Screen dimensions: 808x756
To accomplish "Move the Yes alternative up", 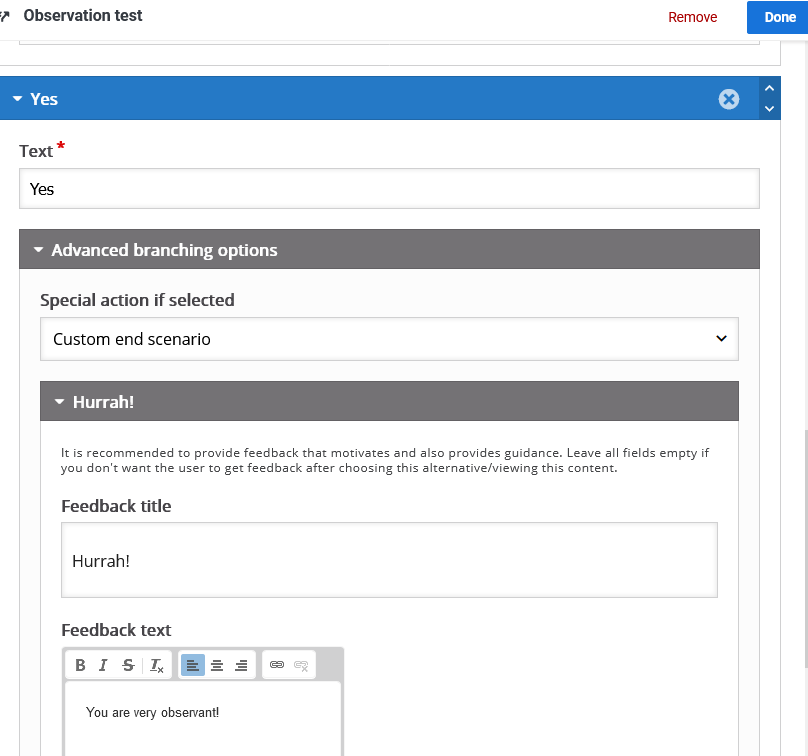I will (x=769, y=89).
